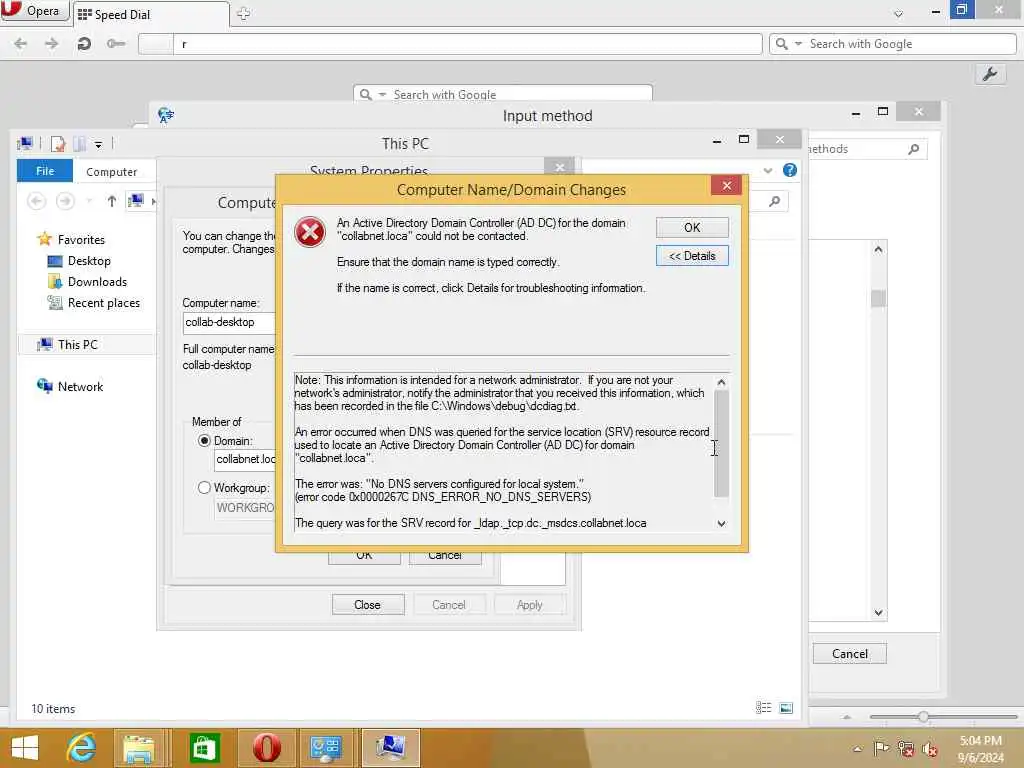
Task: Switch to large icons view in This PC
Action: 786,708
